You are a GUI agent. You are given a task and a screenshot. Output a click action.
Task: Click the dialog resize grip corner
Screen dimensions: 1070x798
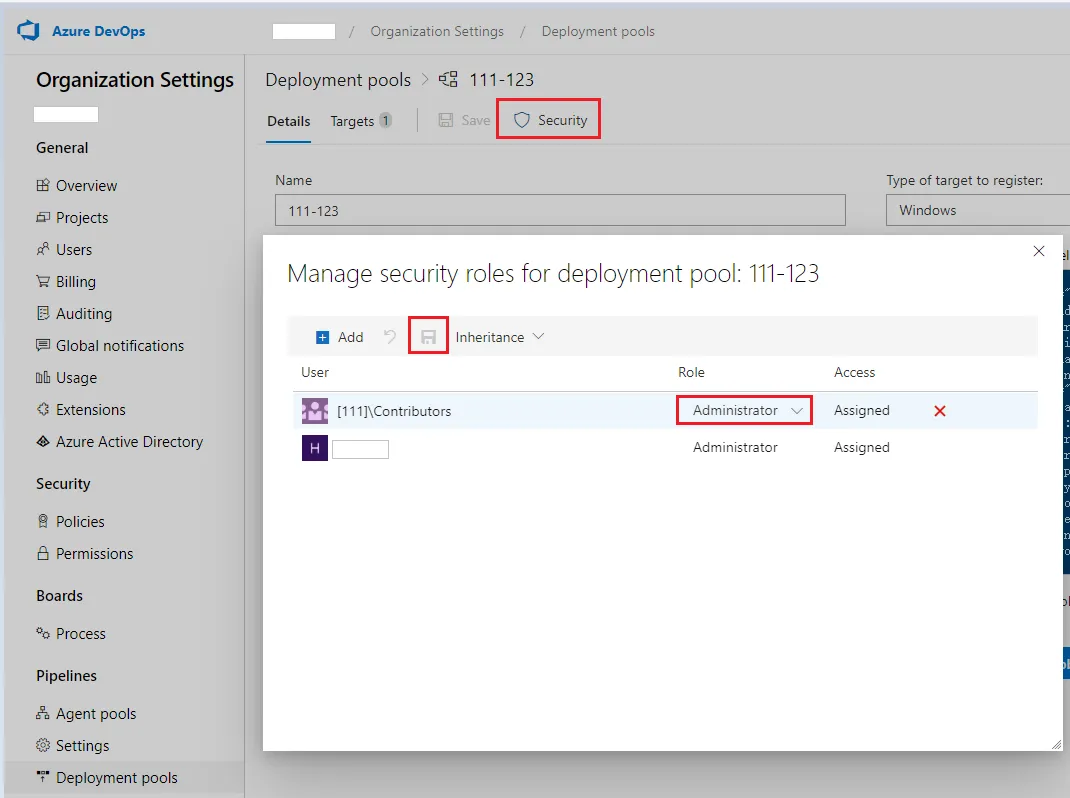1056,744
